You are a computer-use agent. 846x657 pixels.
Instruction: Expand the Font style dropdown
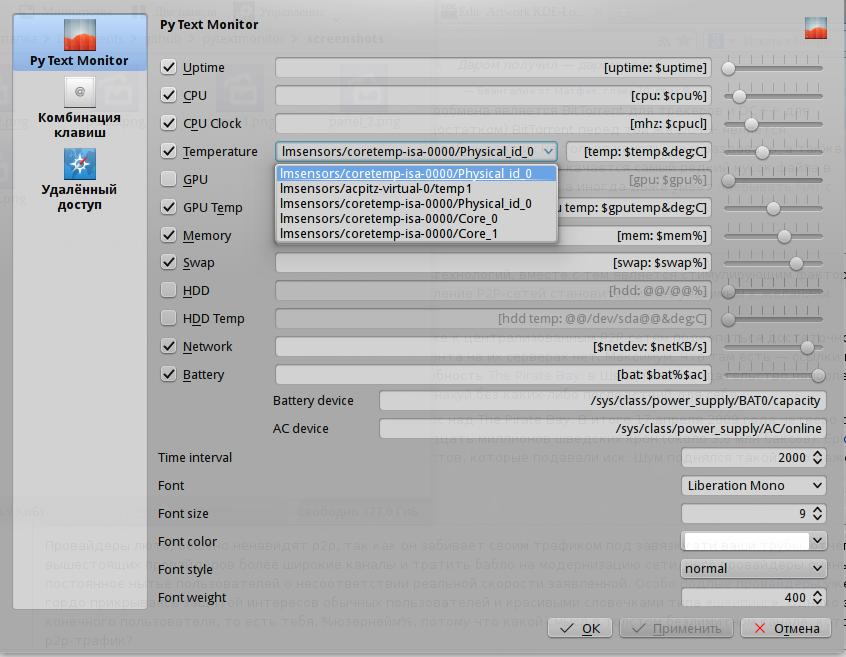click(754, 568)
